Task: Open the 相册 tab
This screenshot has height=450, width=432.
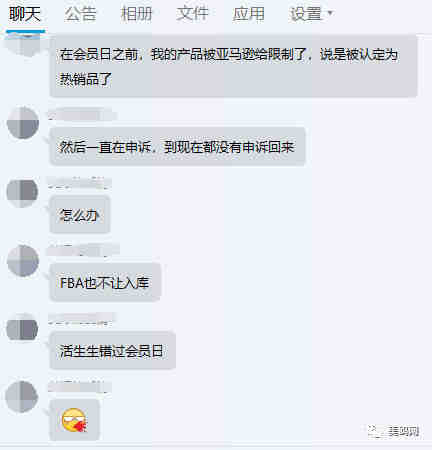Action: [136, 15]
